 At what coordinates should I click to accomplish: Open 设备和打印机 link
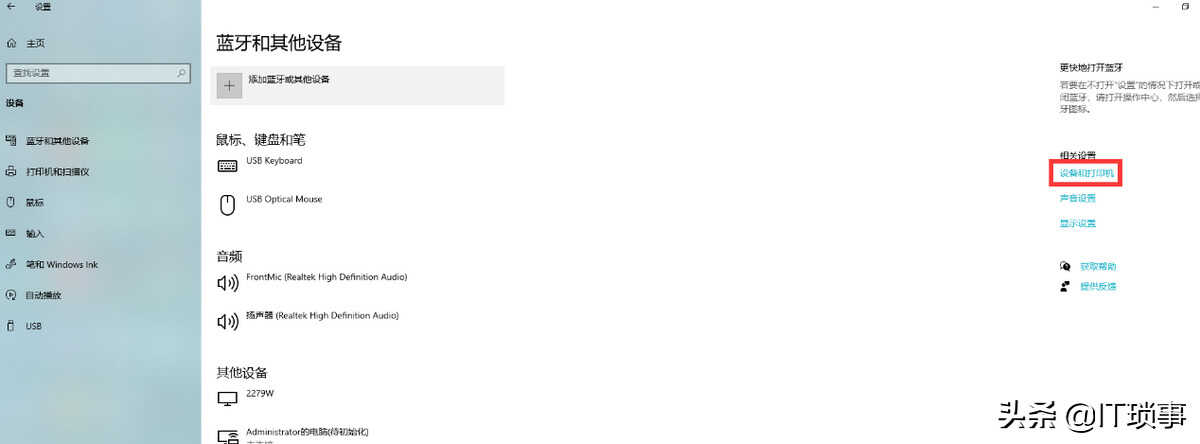1086,173
